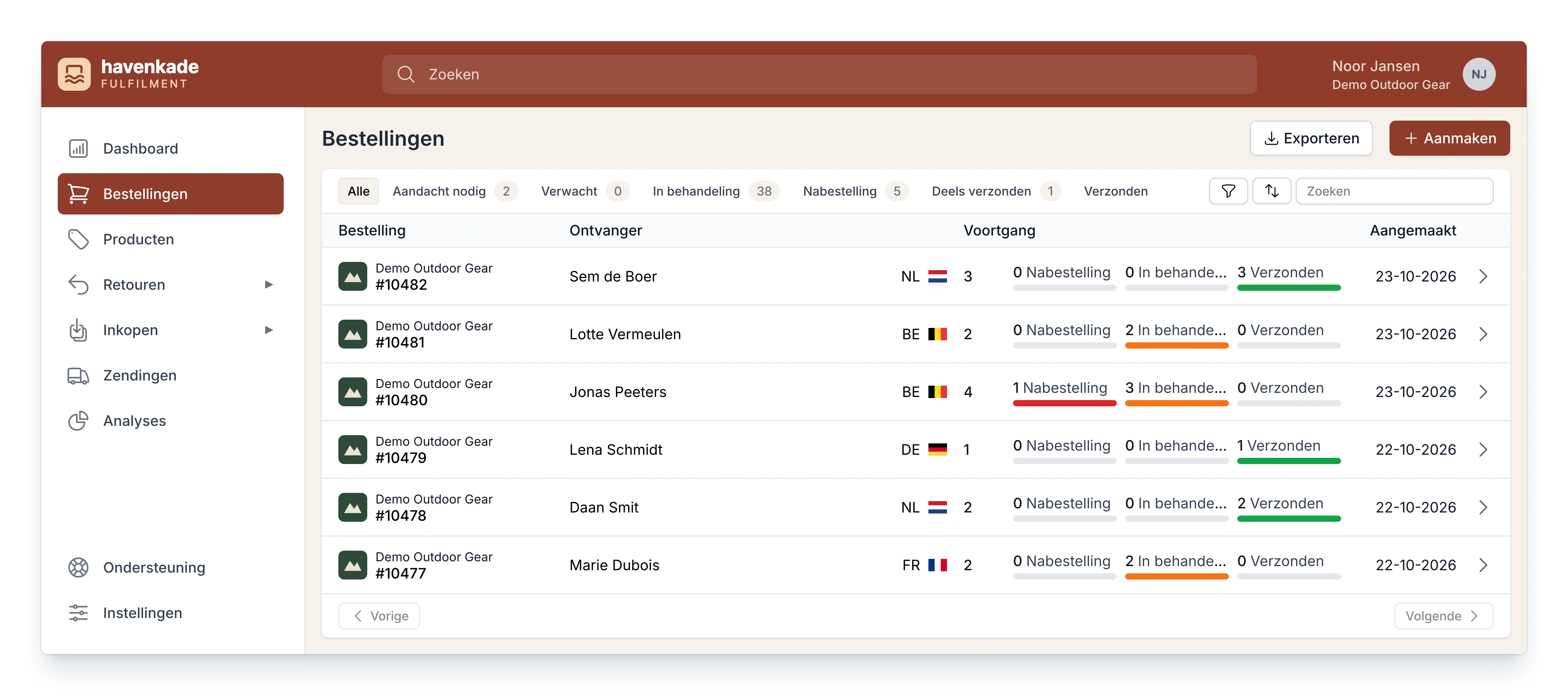Focus the table Zoeken filter field
1568x695 pixels.
[x=1394, y=191]
